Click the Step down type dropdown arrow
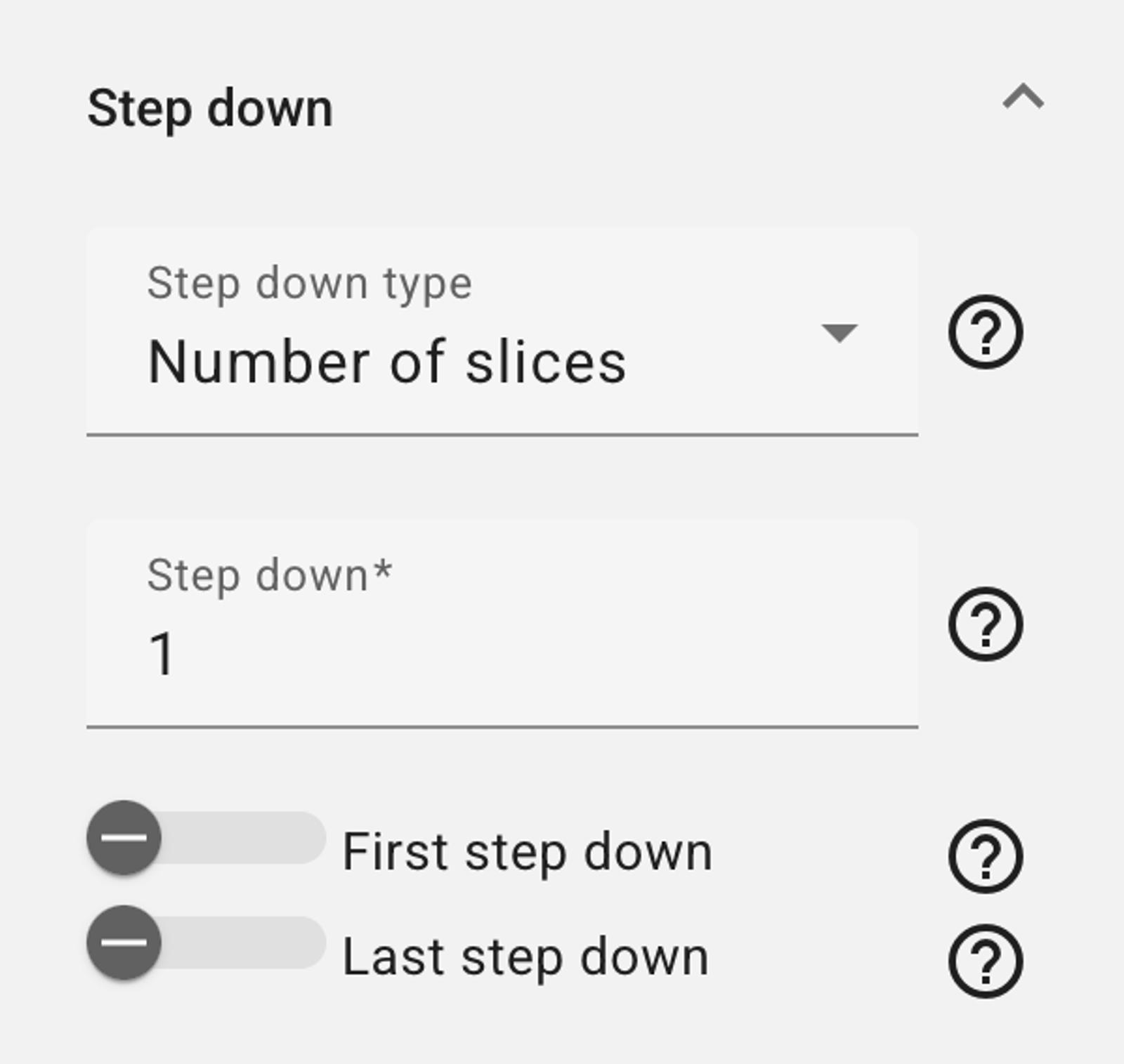The image size is (1124, 1064). click(x=839, y=332)
